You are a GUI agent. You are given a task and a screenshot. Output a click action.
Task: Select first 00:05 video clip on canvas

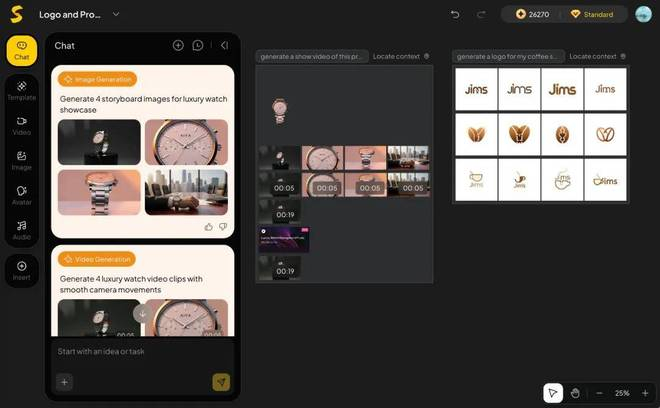pyautogui.click(x=280, y=184)
